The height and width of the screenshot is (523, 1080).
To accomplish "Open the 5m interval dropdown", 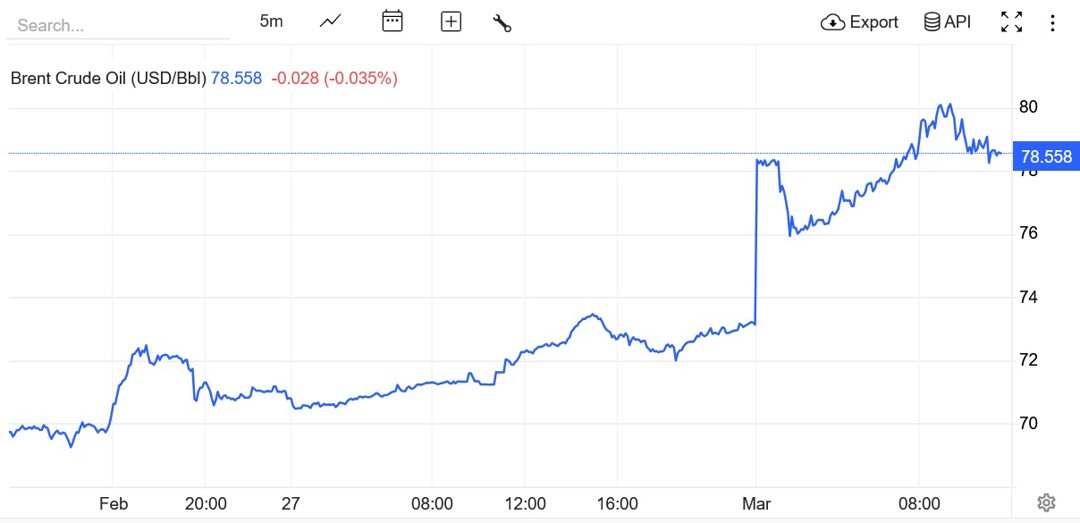I will (271, 22).
